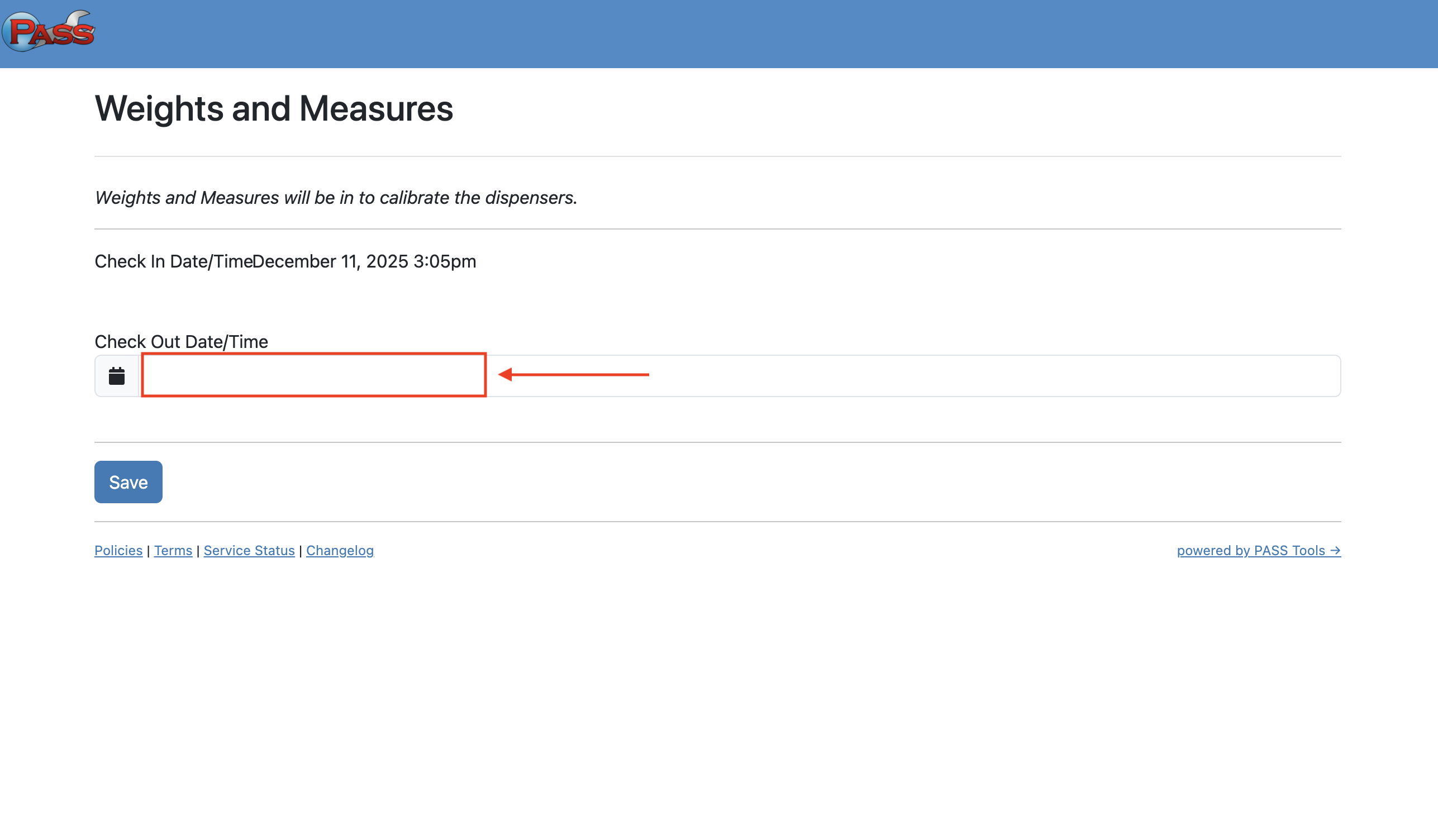Click the divider line above Save

(717, 442)
